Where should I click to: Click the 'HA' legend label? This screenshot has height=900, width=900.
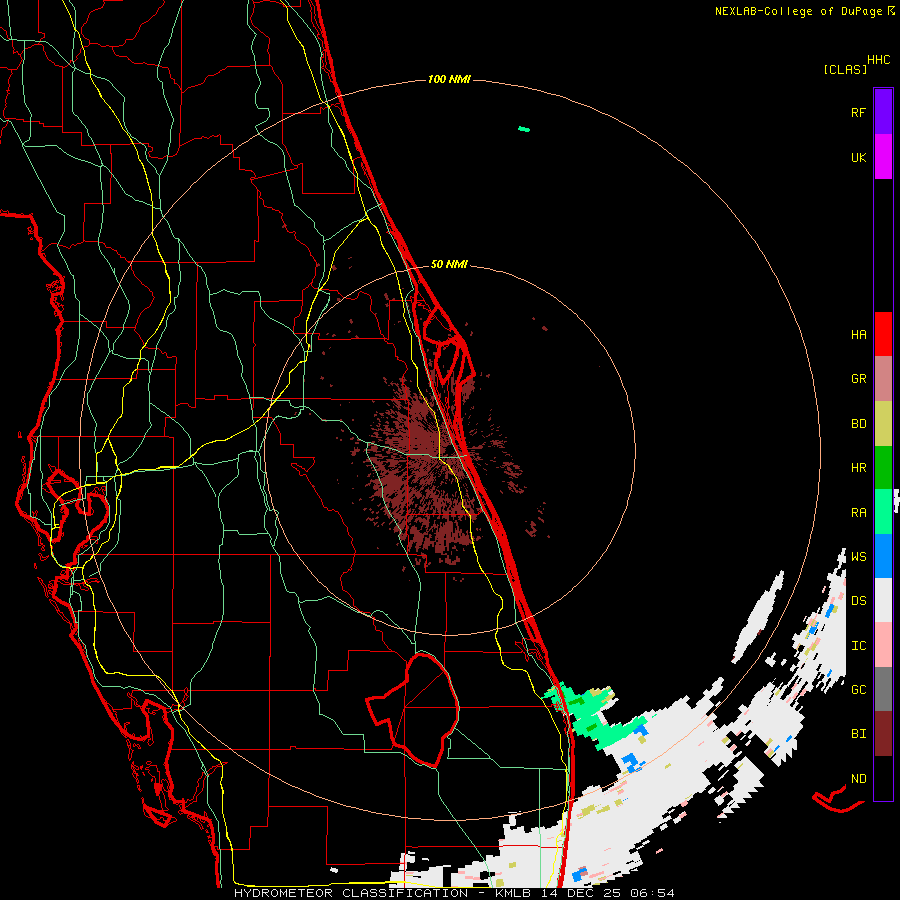coord(858,334)
